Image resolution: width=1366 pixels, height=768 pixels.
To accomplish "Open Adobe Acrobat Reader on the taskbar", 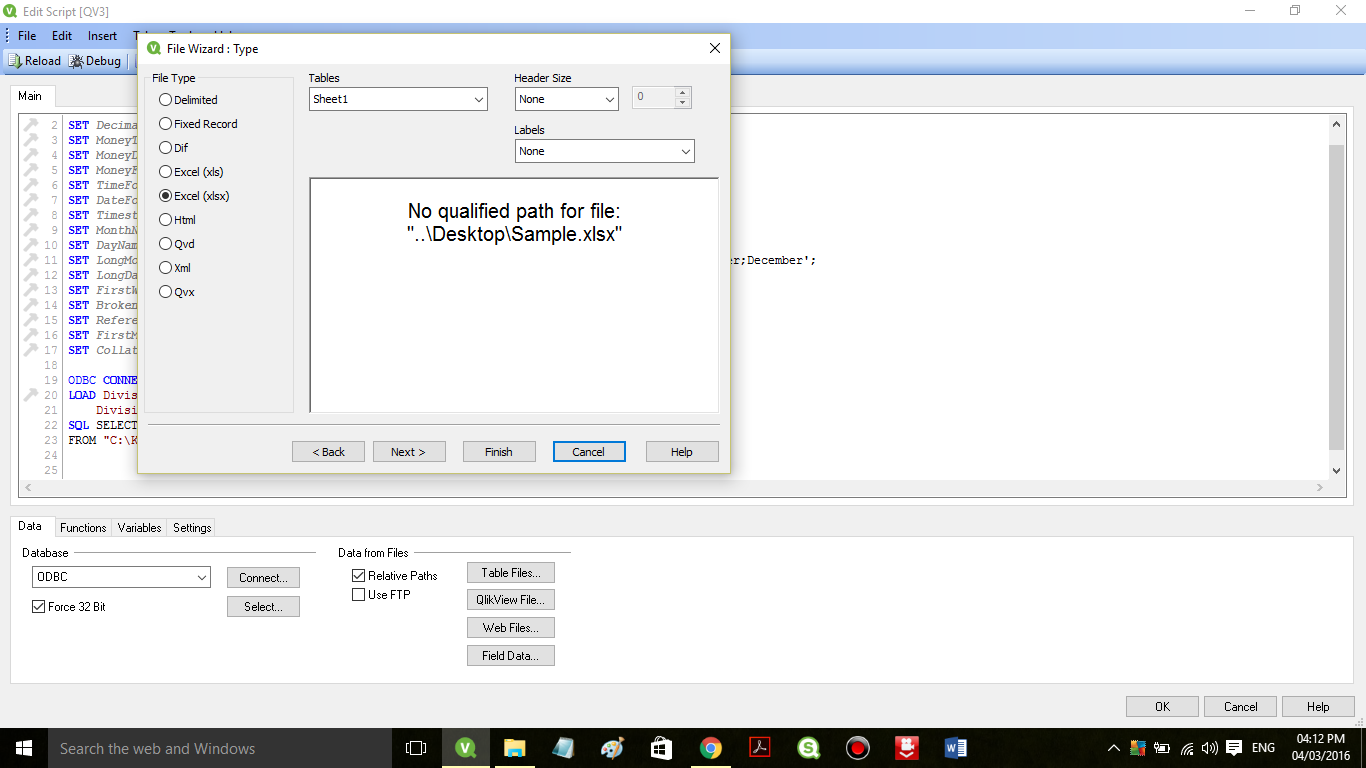I will pyautogui.click(x=759, y=748).
